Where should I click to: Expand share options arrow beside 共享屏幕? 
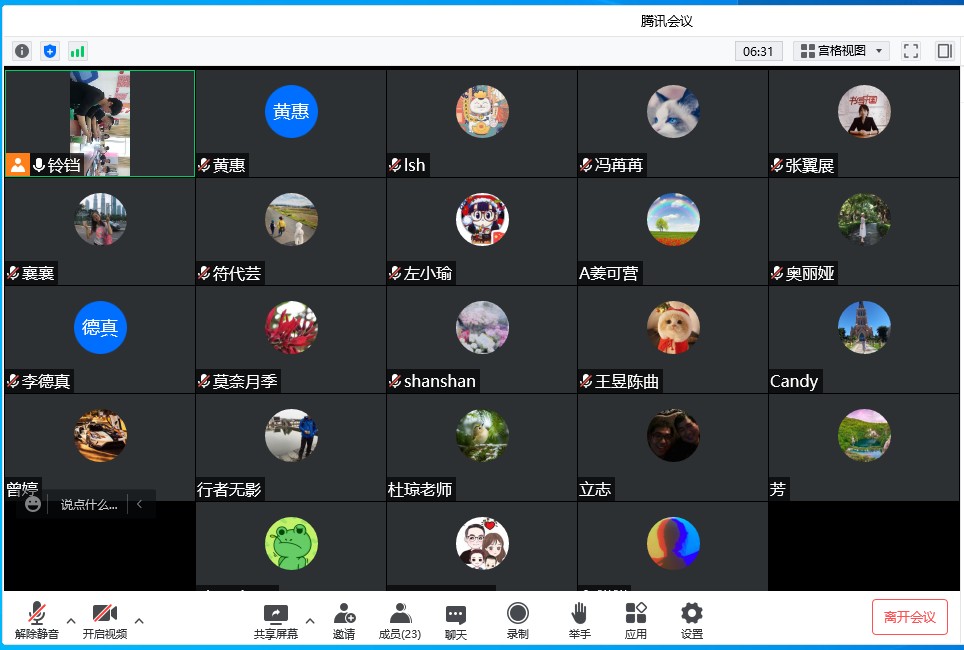pos(310,621)
